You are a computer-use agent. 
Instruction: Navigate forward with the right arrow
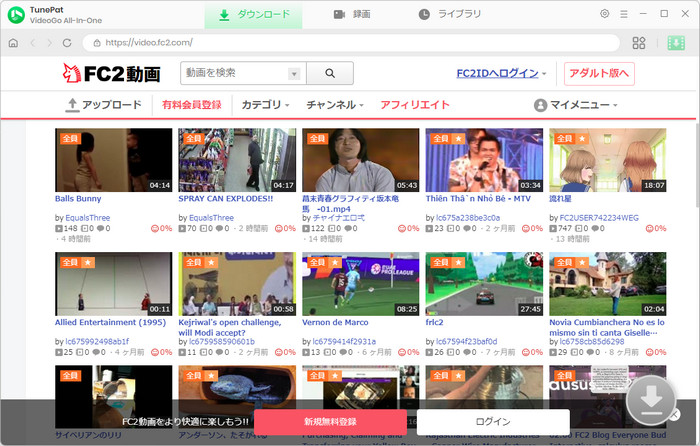[x=50, y=43]
